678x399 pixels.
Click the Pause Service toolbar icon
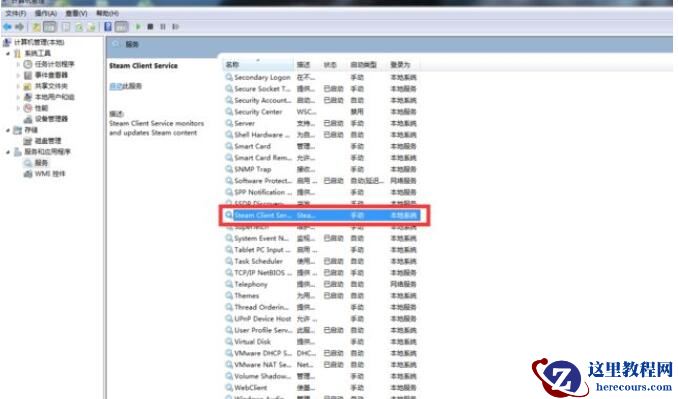click(163, 27)
